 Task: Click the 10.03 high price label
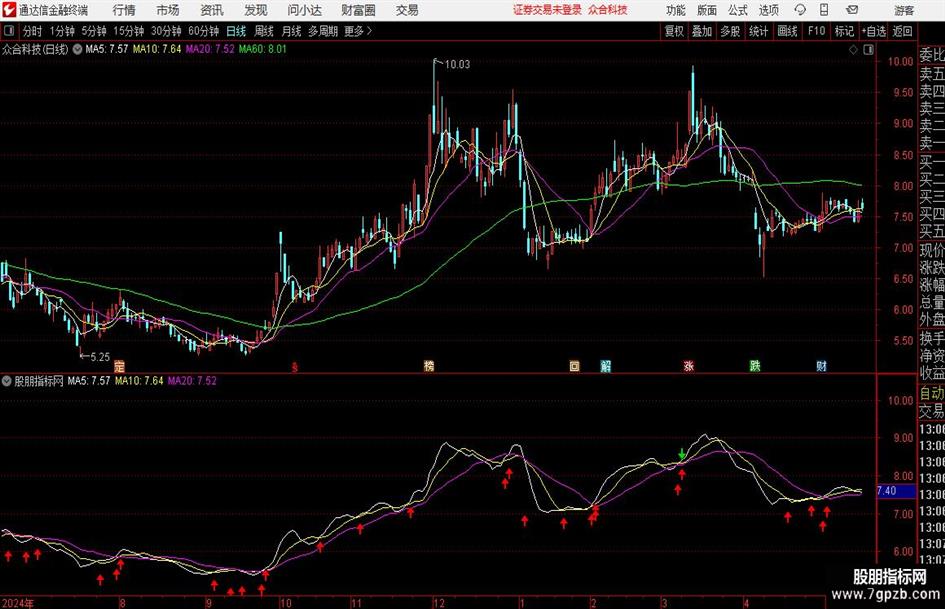457,64
